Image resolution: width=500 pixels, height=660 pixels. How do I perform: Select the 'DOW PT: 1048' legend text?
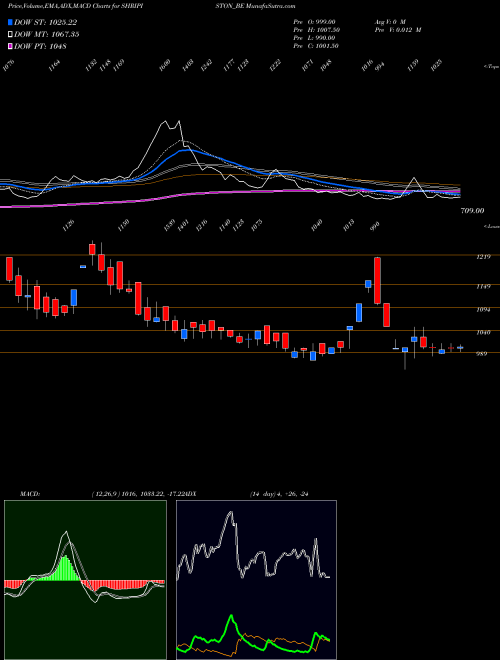[40, 46]
